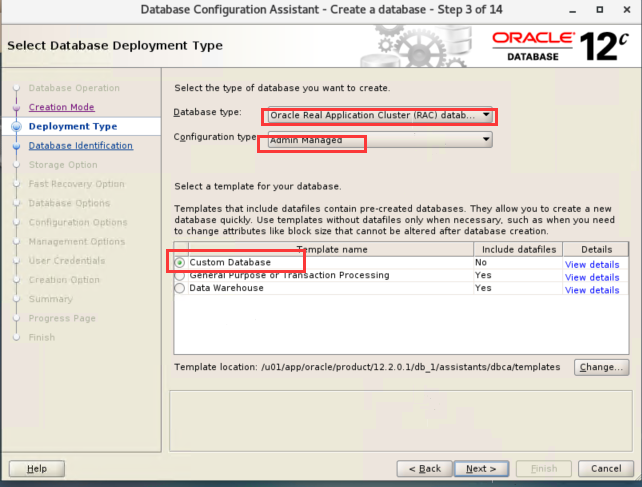642x487 pixels.
Task: Click the Progress Page step label
Action: pyautogui.click(x=62, y=318)
